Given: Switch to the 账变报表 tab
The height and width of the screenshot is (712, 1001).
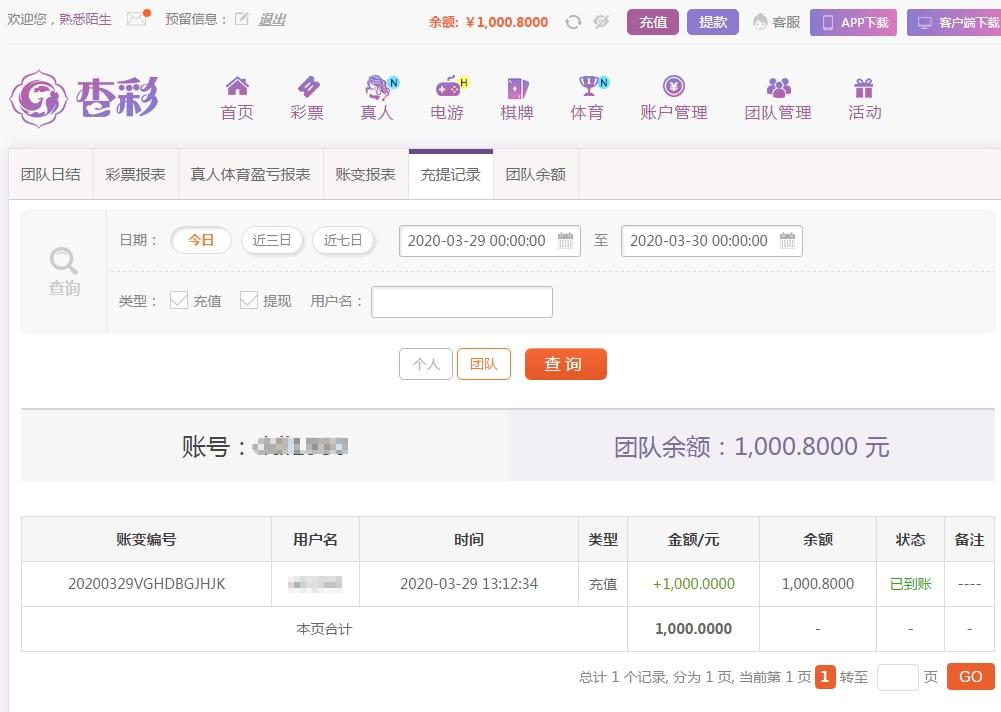Looking at the screenshot, I should click(x=366, y=174).
